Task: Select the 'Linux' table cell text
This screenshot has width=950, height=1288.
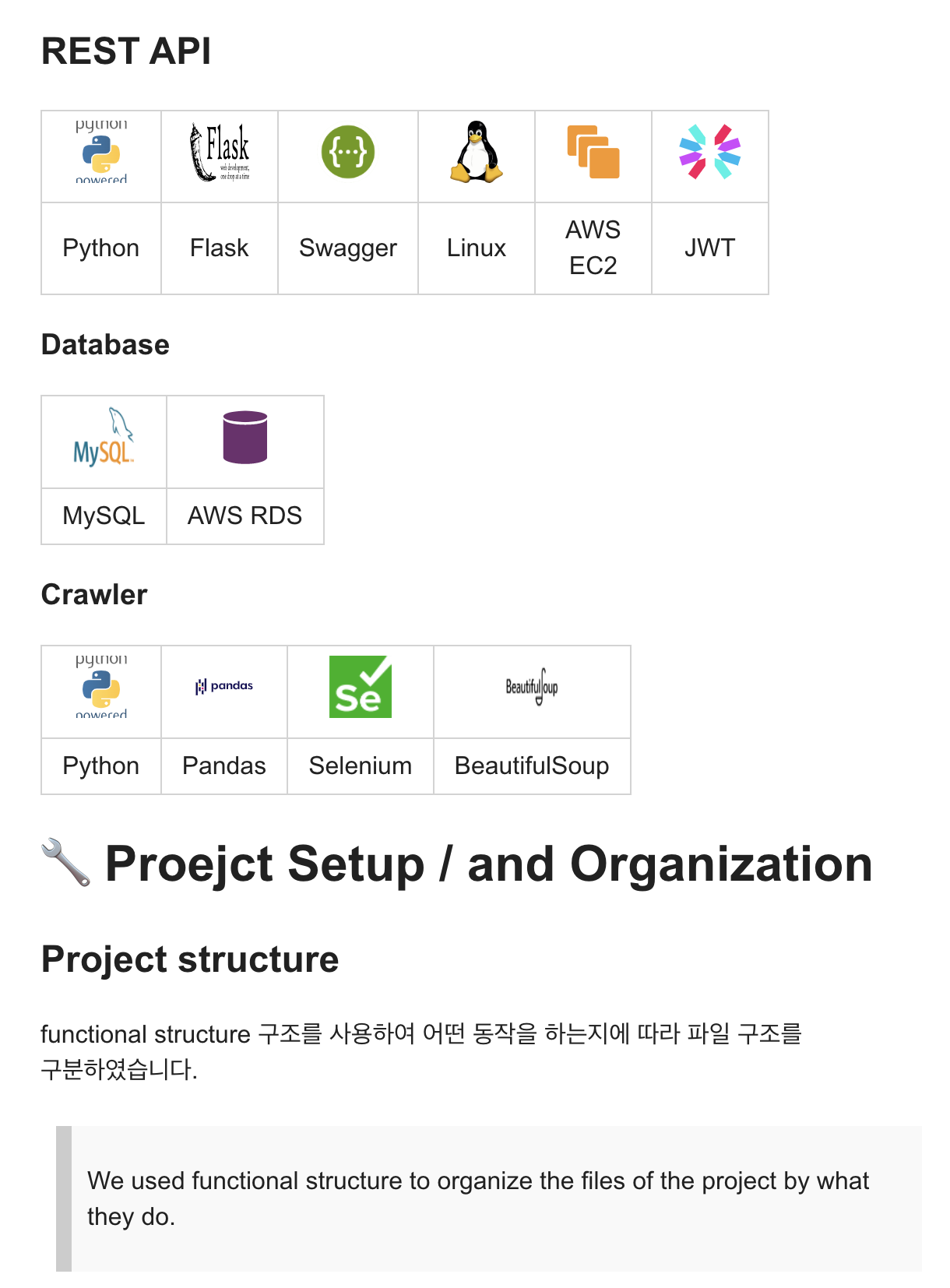Action: pos(477,248)
